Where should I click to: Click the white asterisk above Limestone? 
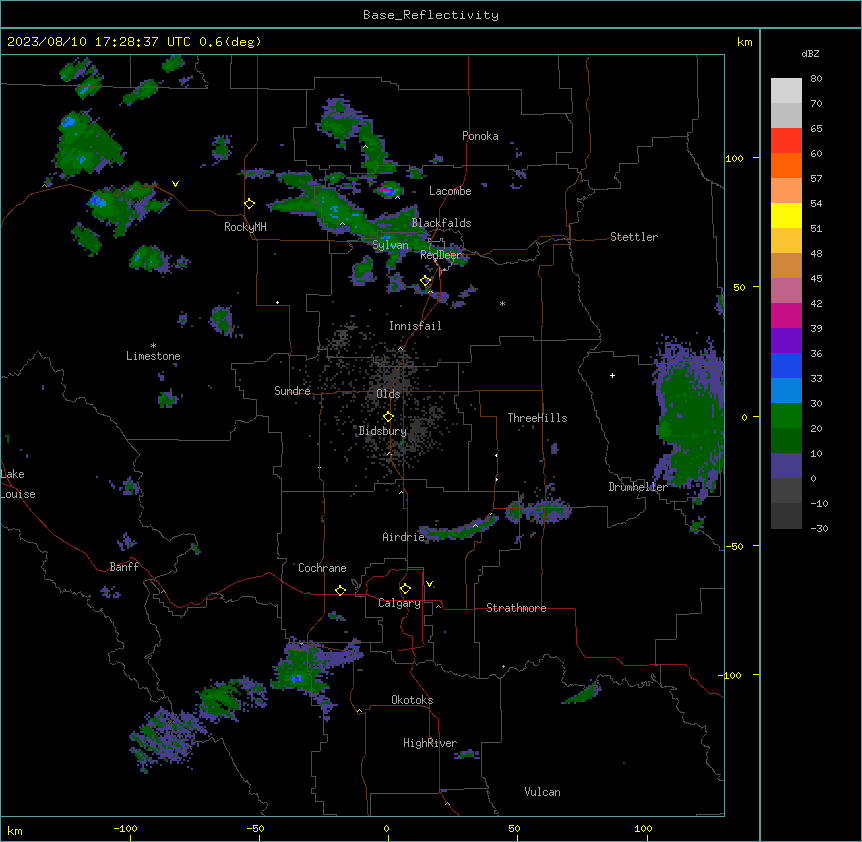click(153, 346)
